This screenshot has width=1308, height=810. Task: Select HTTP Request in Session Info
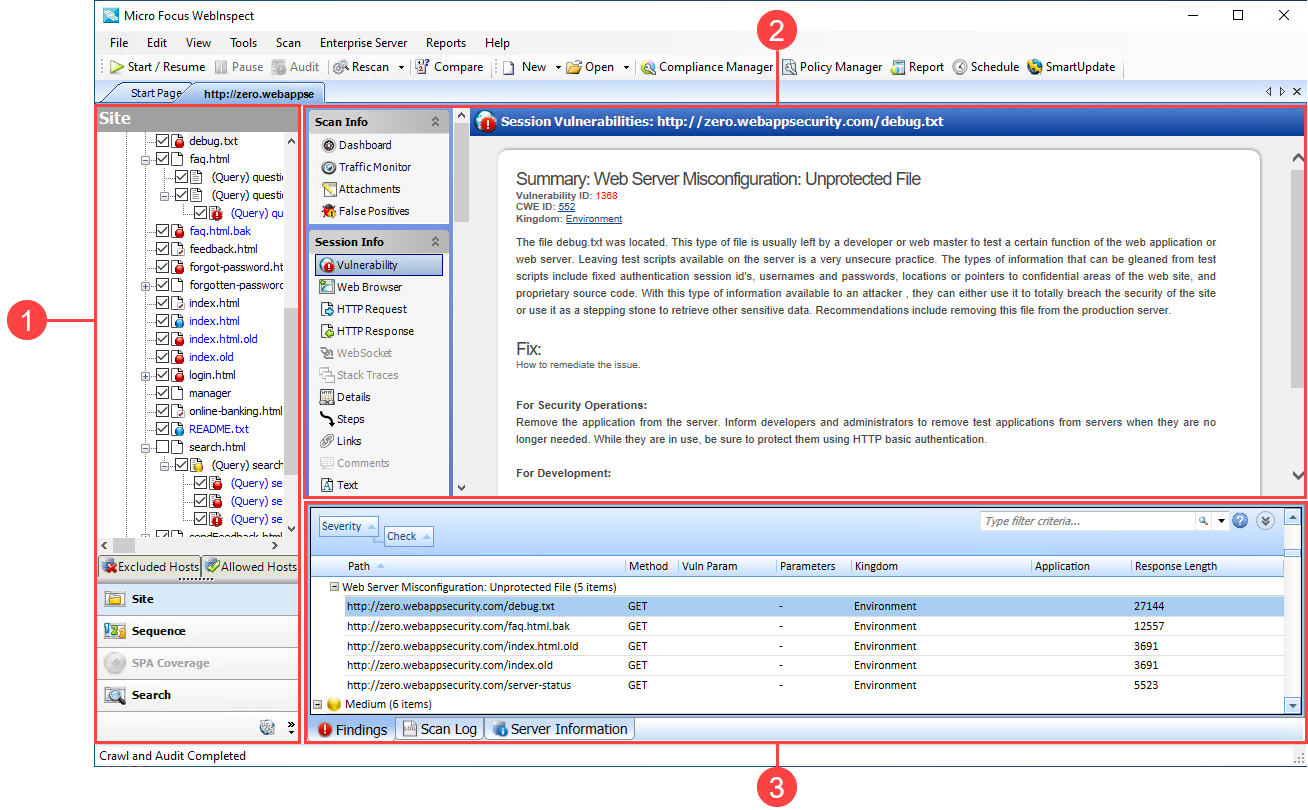pos(371,309)
